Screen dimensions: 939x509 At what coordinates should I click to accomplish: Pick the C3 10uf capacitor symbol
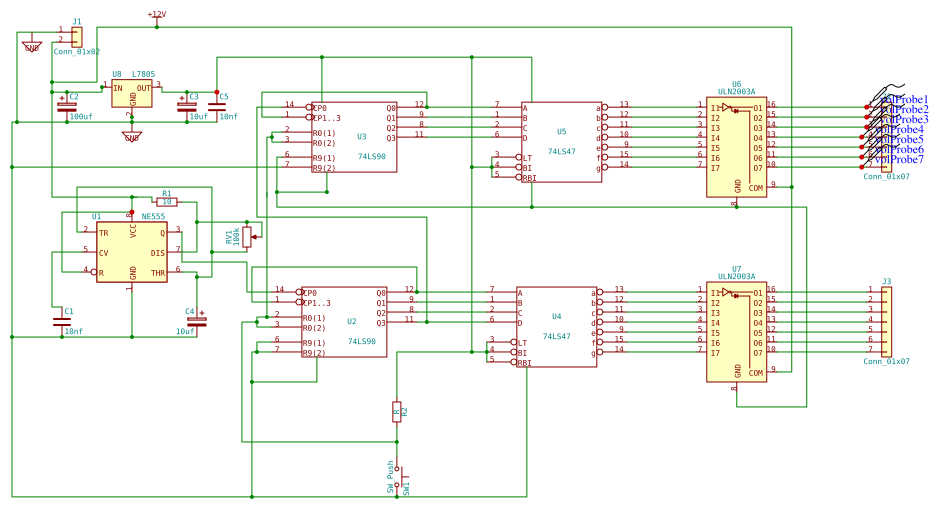[187, 106]
